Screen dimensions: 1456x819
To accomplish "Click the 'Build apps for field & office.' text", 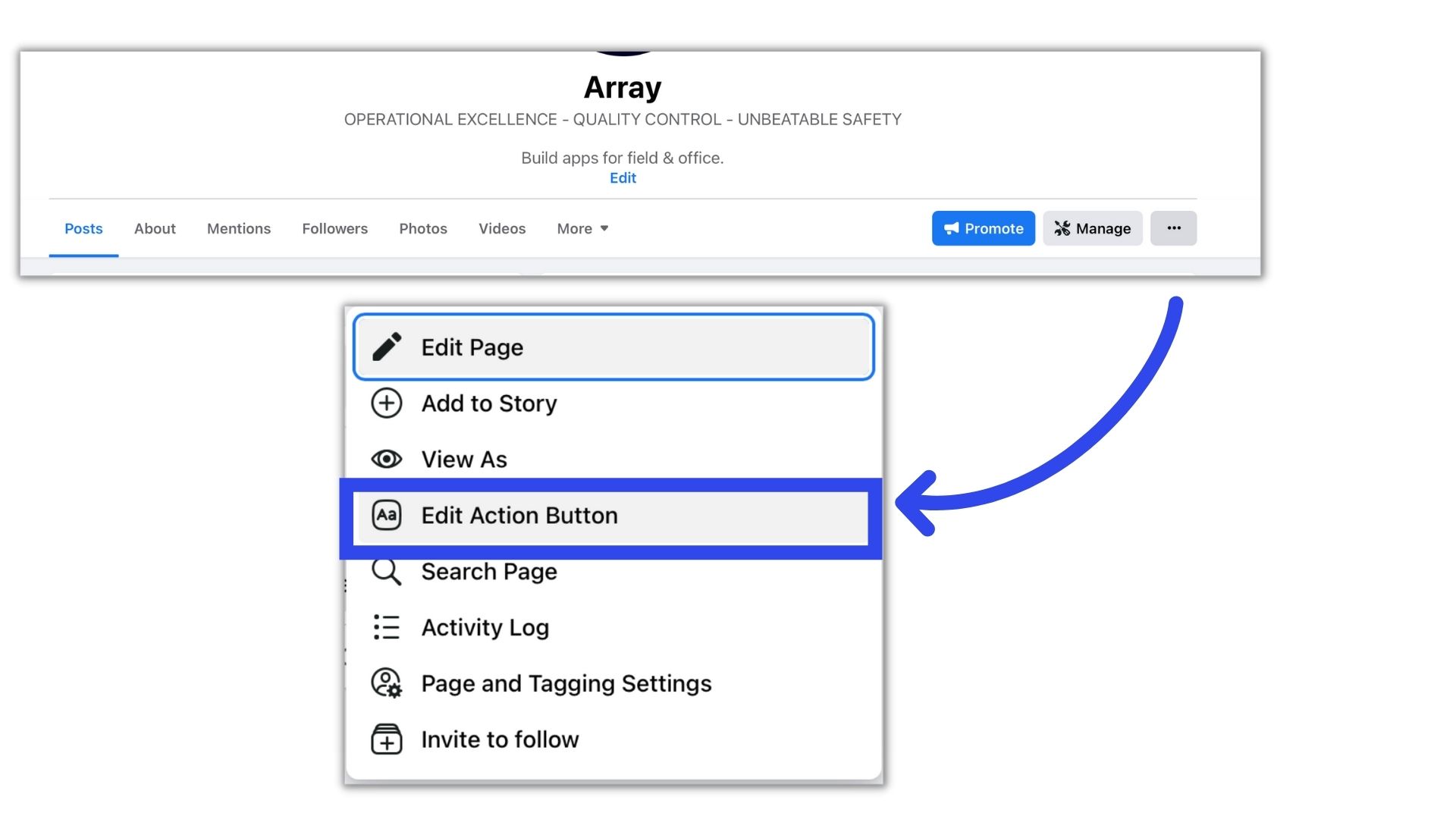I will (x=623, y=158).
